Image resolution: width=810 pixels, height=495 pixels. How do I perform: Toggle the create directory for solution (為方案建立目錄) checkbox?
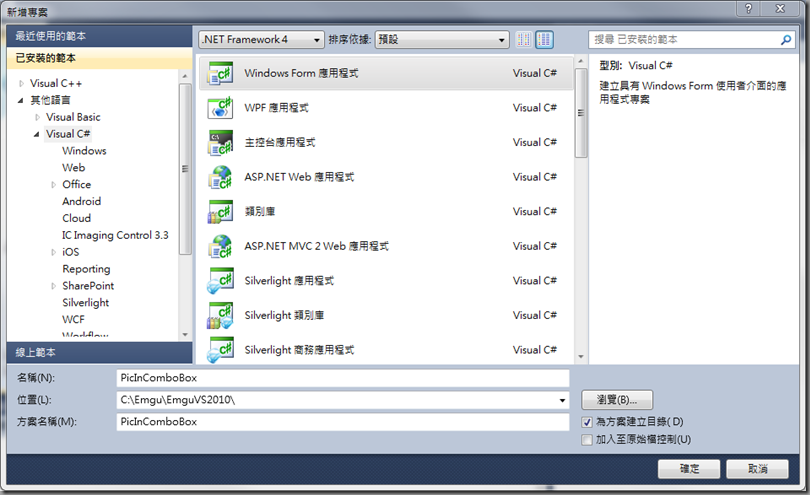tap(587, 422)
